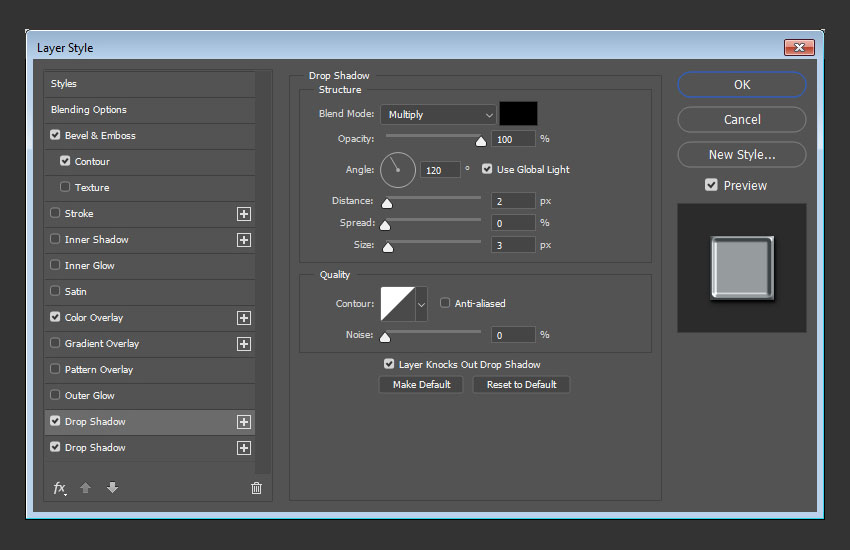Viewport: 850px width, 550px height.
Task: Check the Pattern Overlay effect
Action: click(55, 369)
